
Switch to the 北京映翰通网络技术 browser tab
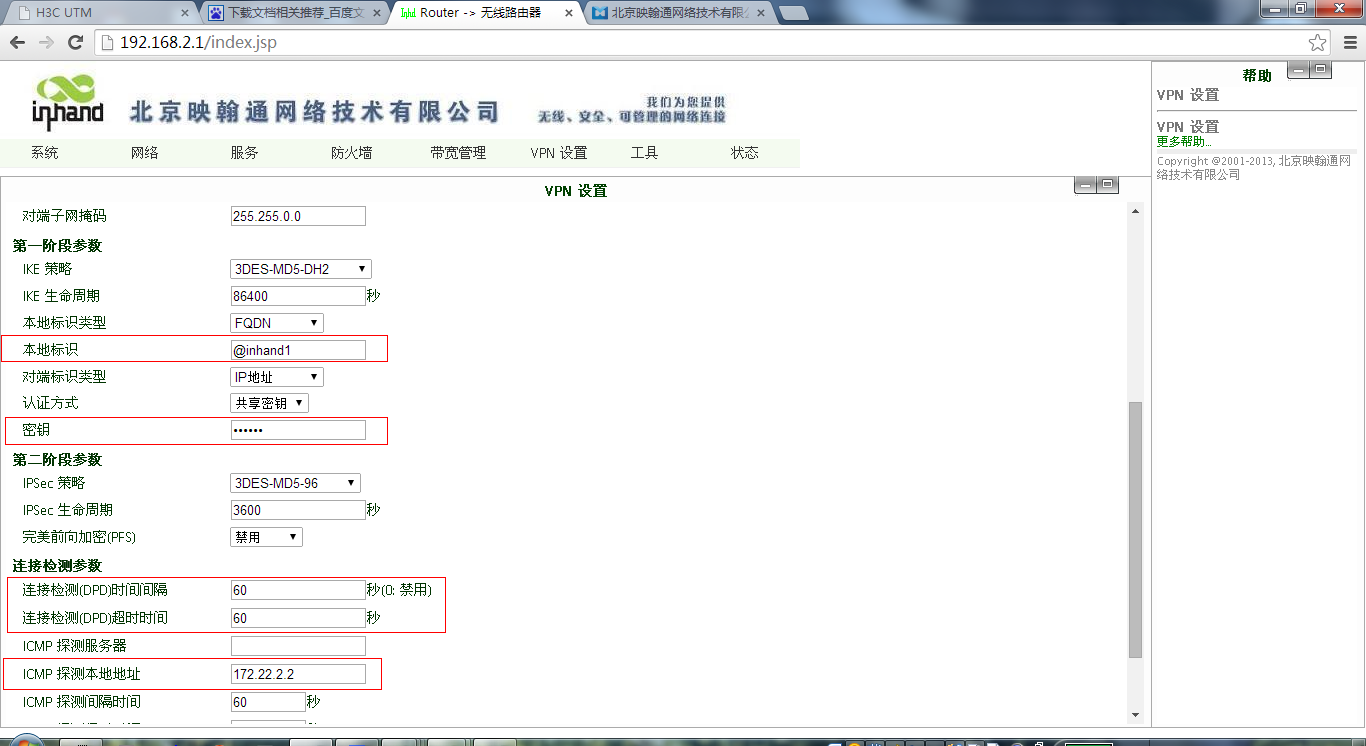point(680,13)
